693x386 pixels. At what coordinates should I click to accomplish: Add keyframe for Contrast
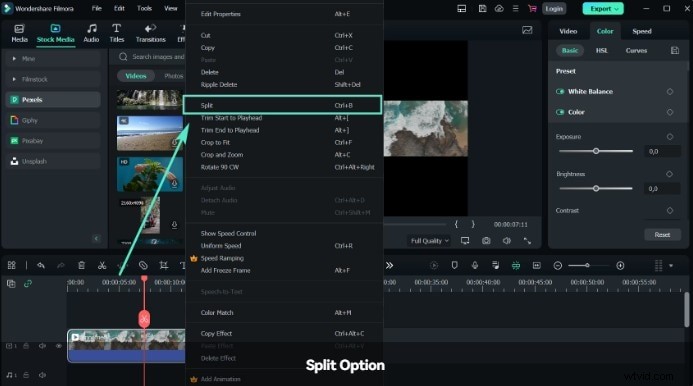pos(670,210)
